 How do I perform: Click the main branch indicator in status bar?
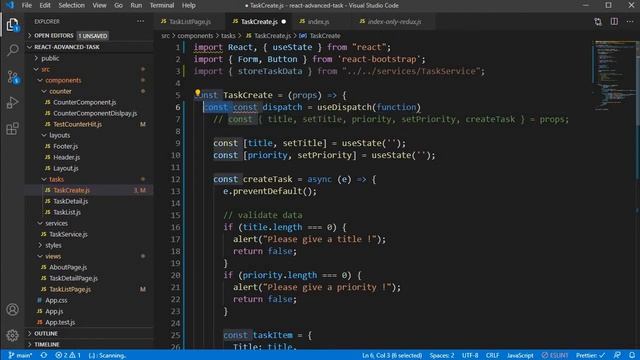tap(20, 355)
